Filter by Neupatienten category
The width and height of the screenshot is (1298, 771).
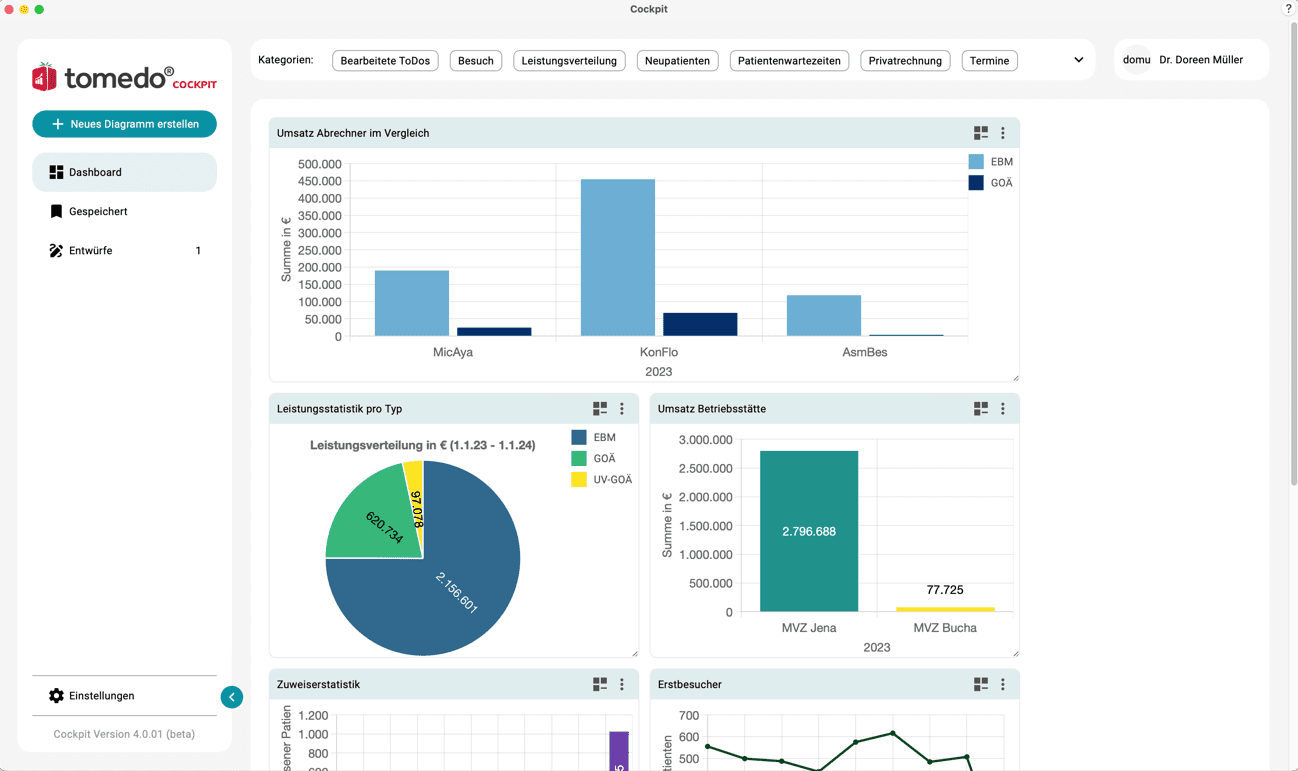point(677,61)
